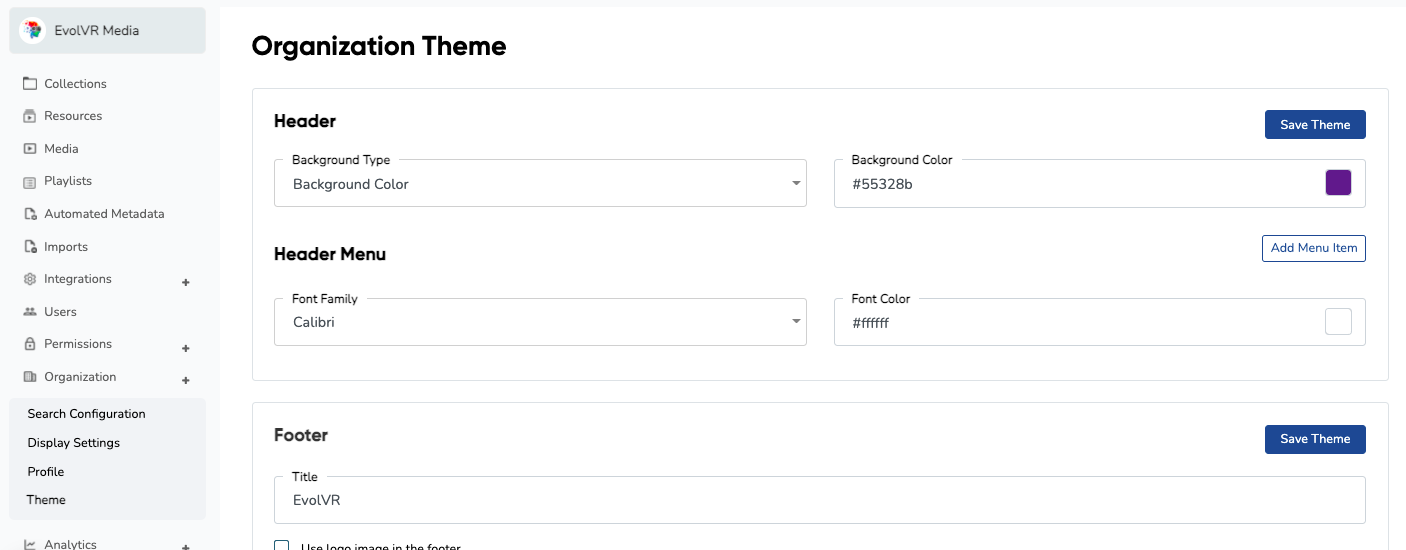Viewport: 1406px width, 550px height.
Task: Open the purple background color swatch
Action: pos(1338,183)
